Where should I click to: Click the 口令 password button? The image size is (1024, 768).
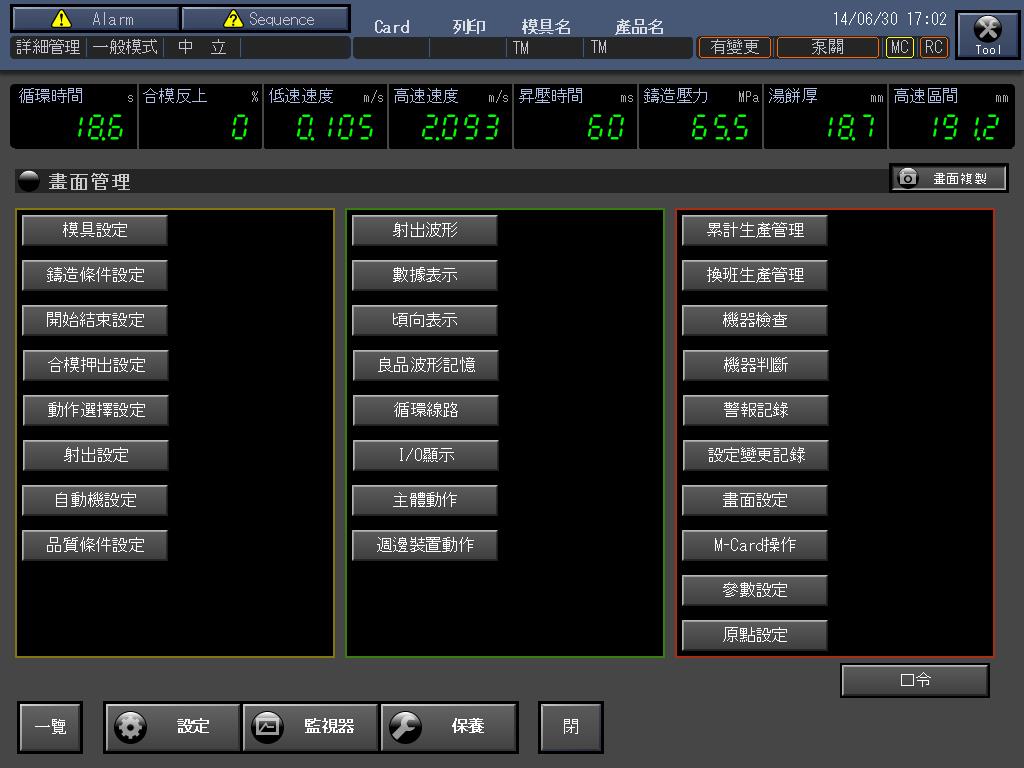tap(915, 680)
